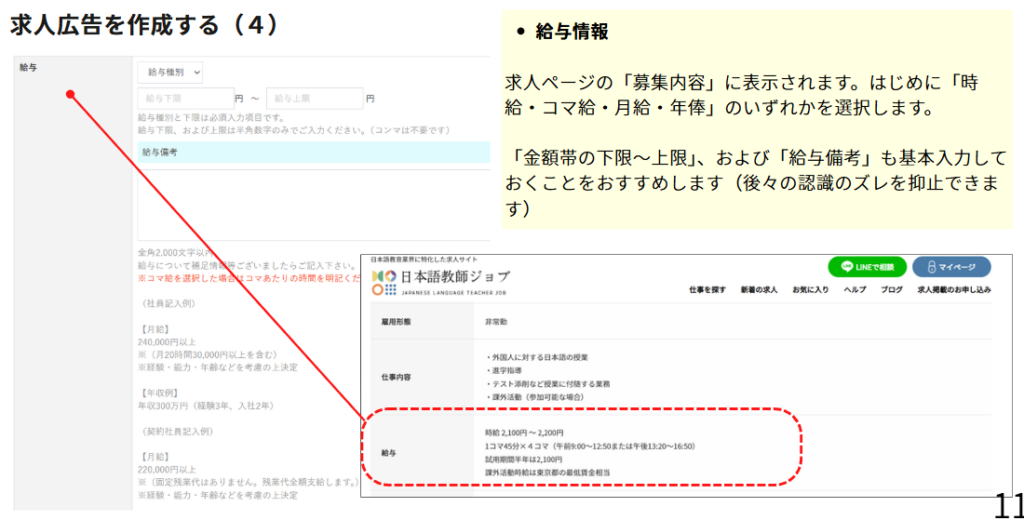Click the 仕事内容 row label
The height and width of the screenshot is (520, 1024).
coord(398,377)
